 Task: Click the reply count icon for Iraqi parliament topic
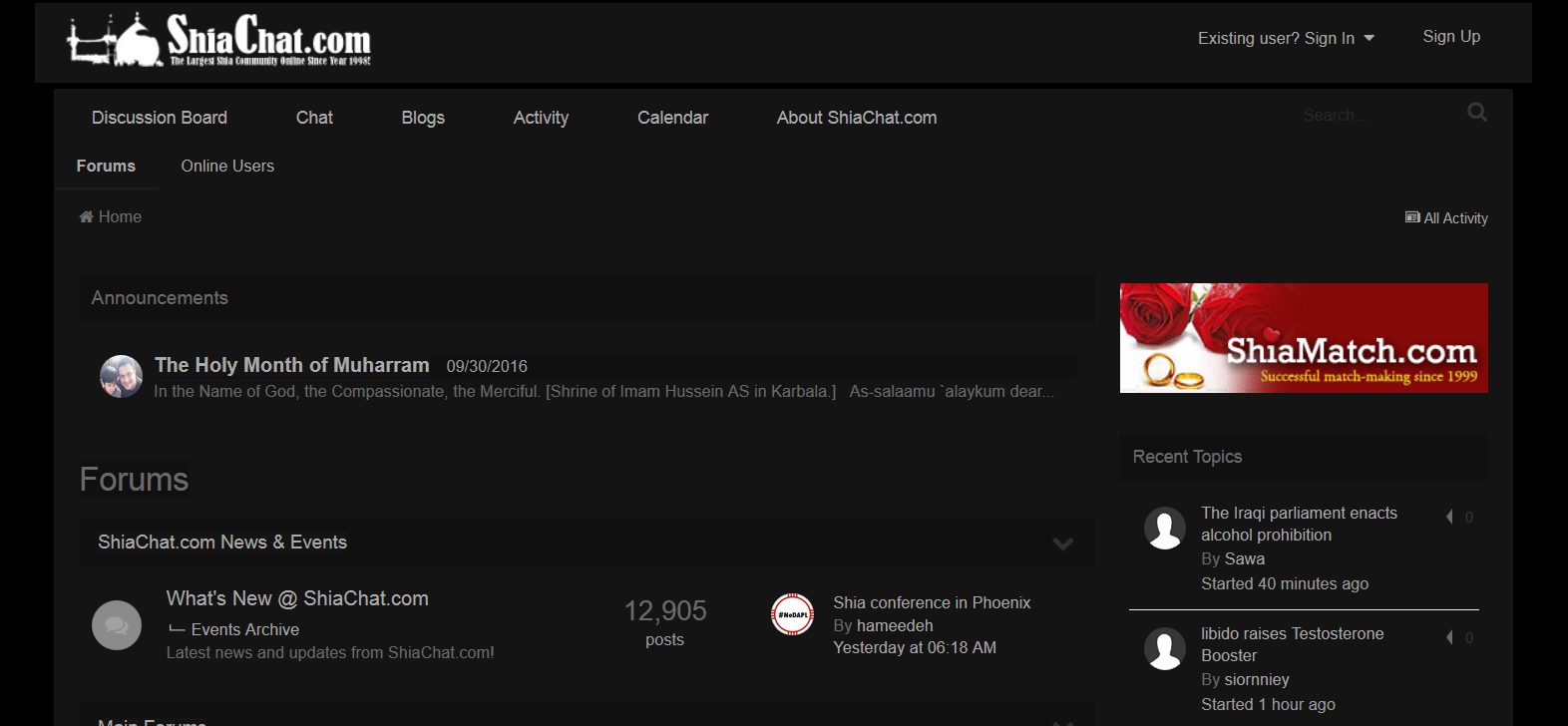[x=1450, y=517]
